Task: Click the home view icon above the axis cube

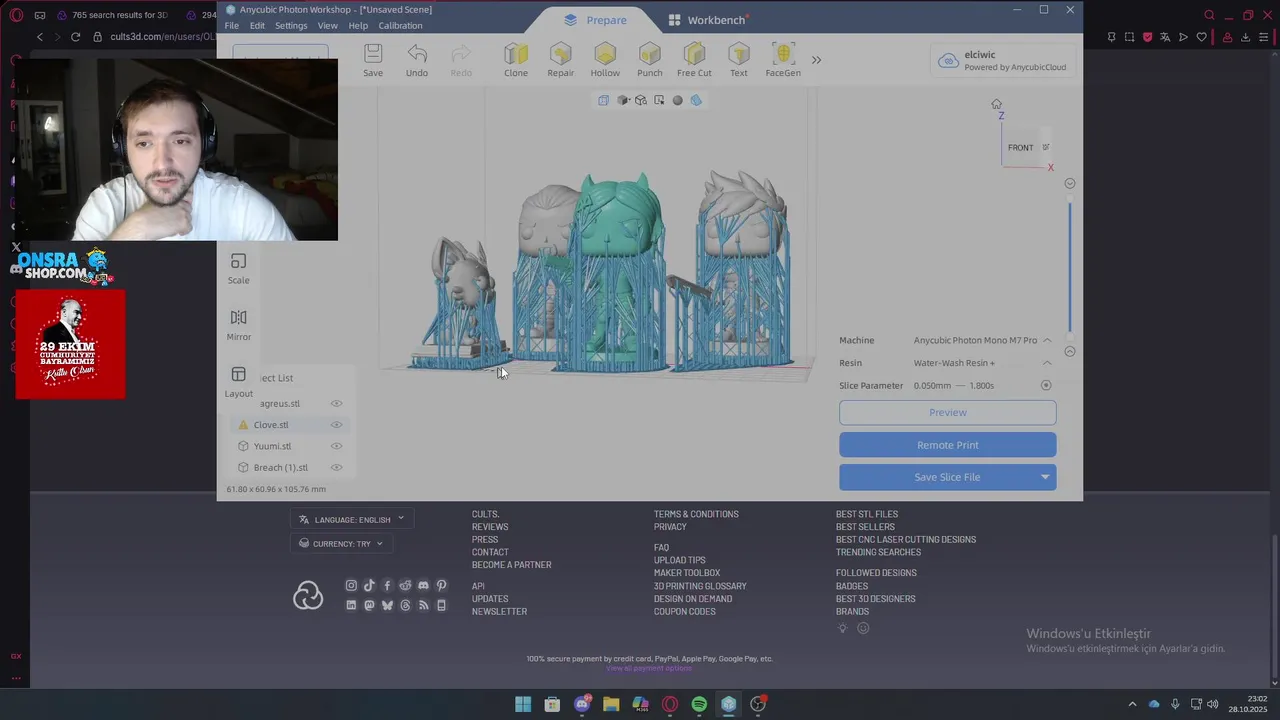Action: [996, 104]
